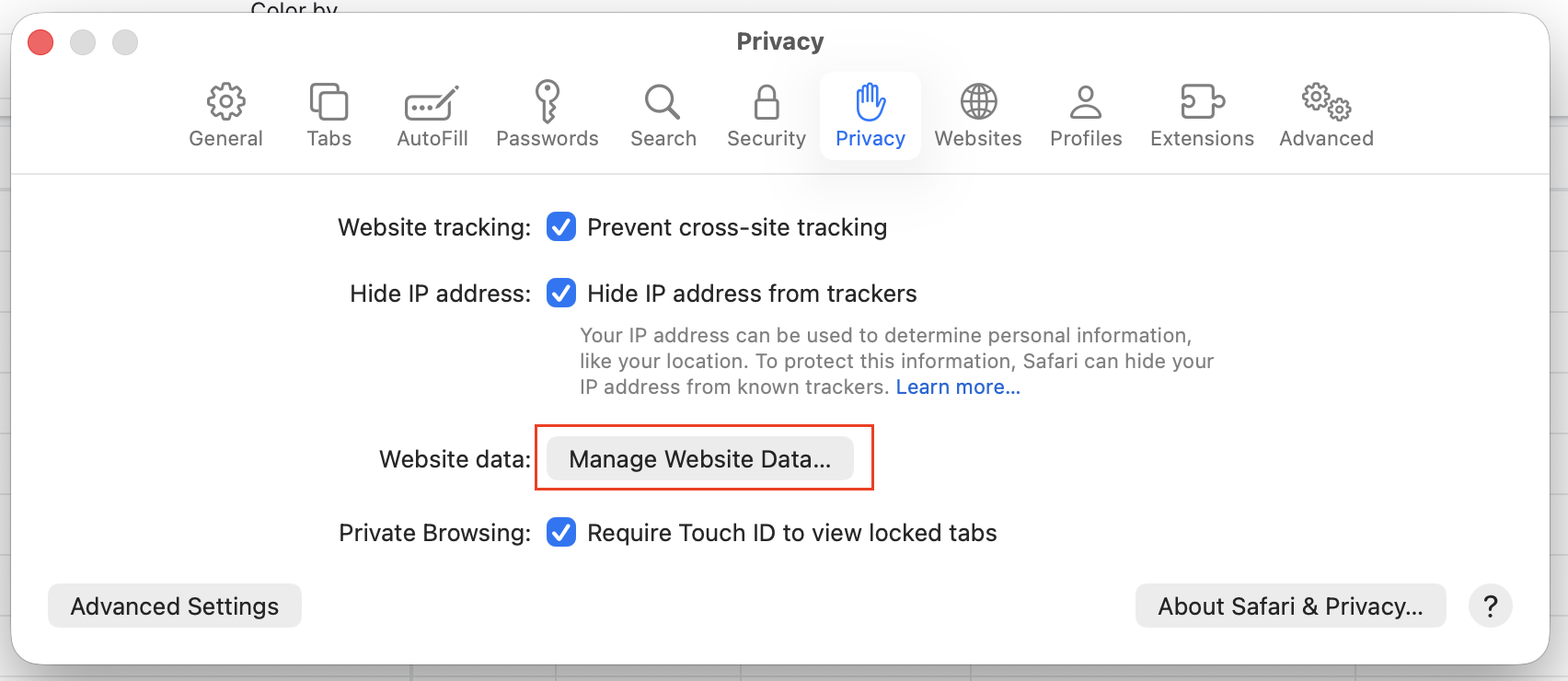This screenshot has height=681, width=1568.
Task: Select the Privacy hand tab
Action: (x=870, y=116)
